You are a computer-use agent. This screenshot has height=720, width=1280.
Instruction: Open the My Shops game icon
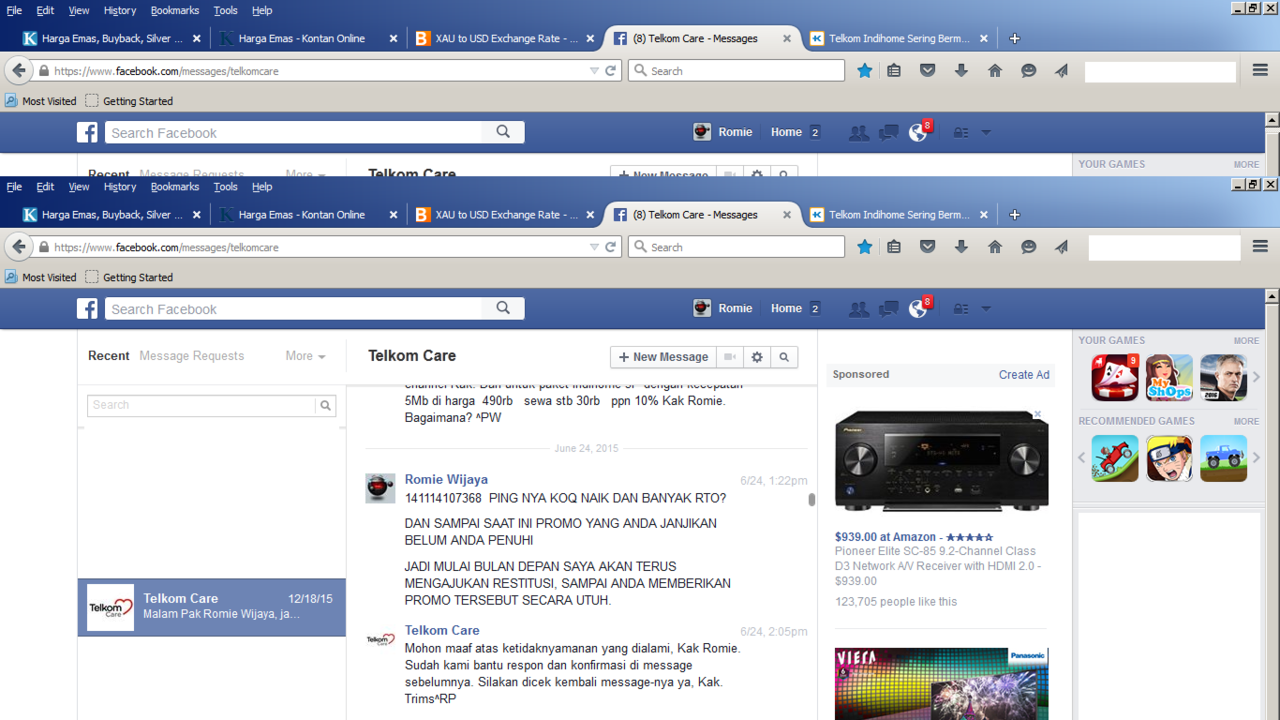tap(1169, 378)
